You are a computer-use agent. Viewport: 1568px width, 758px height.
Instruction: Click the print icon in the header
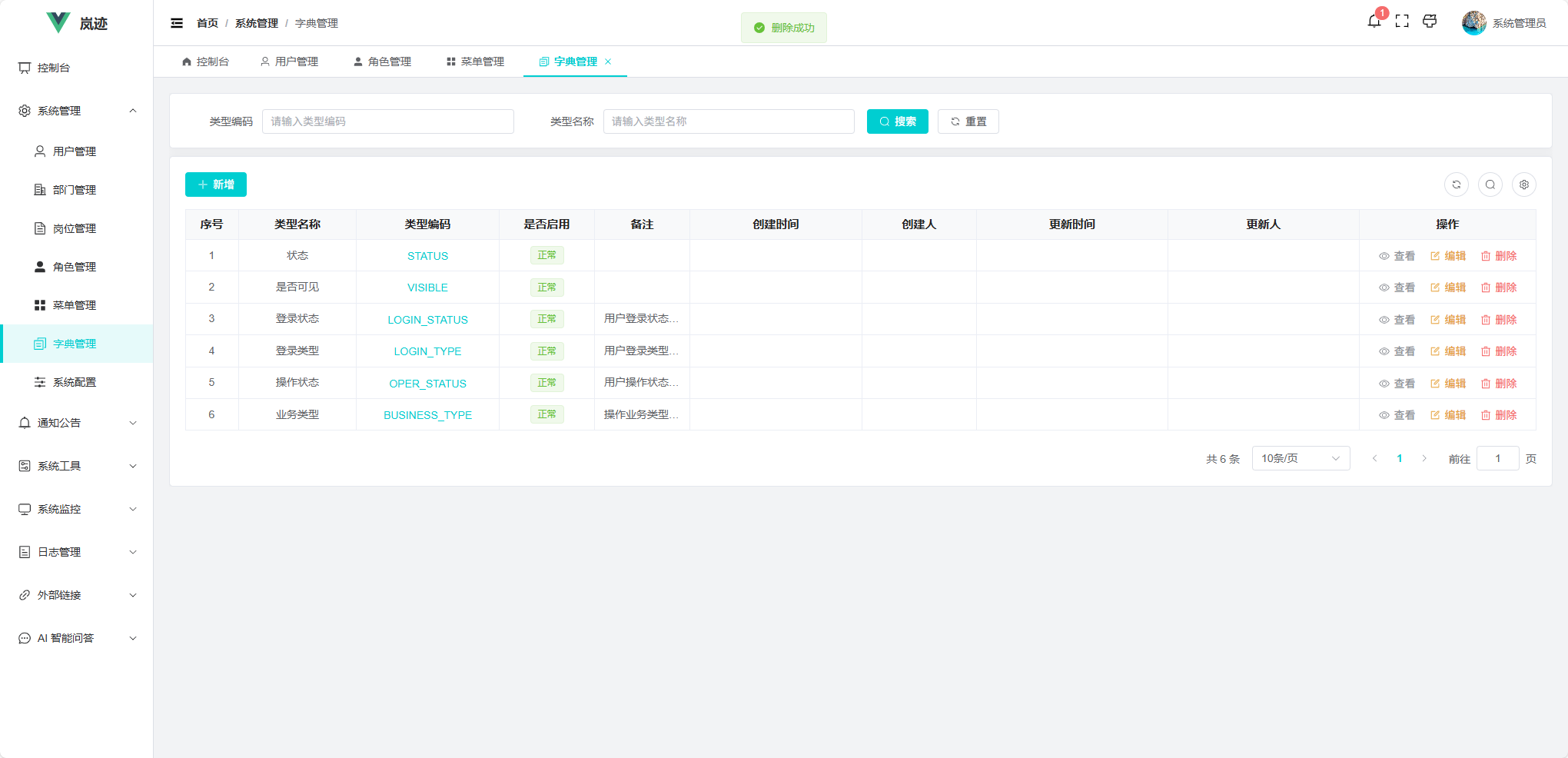(x=1430, y=22)
